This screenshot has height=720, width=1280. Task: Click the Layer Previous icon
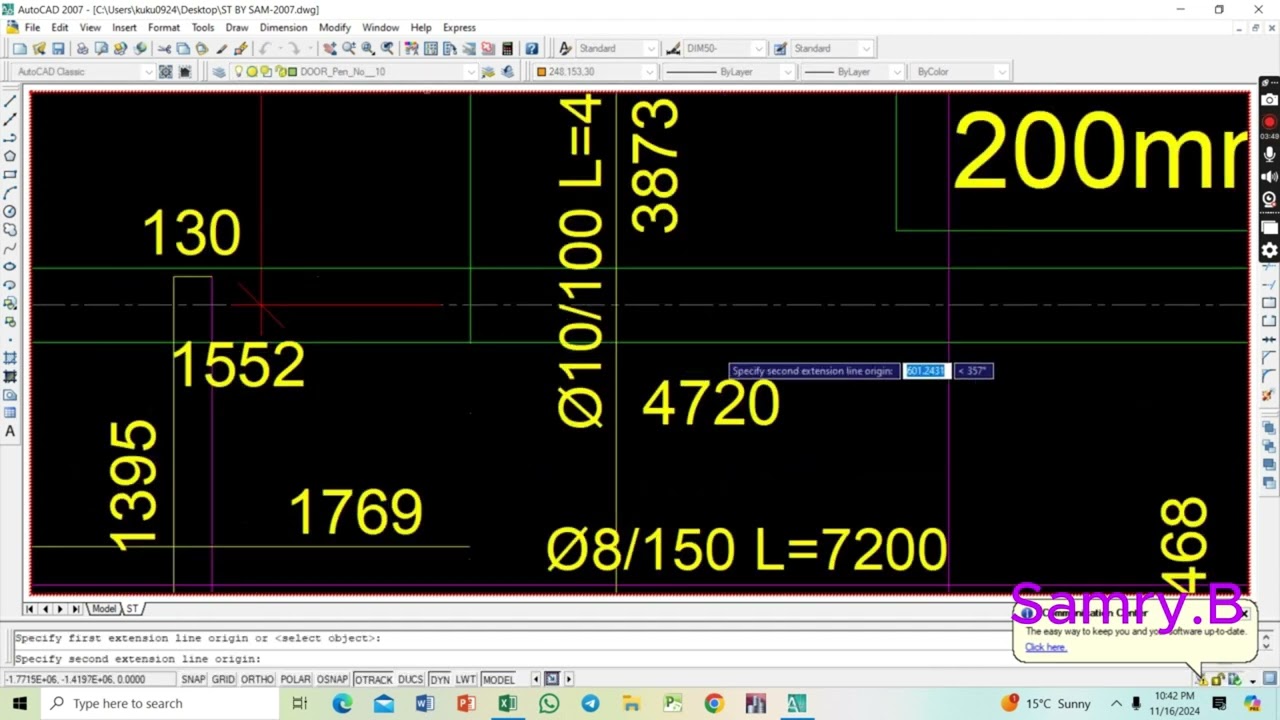(x=508, y=71)
